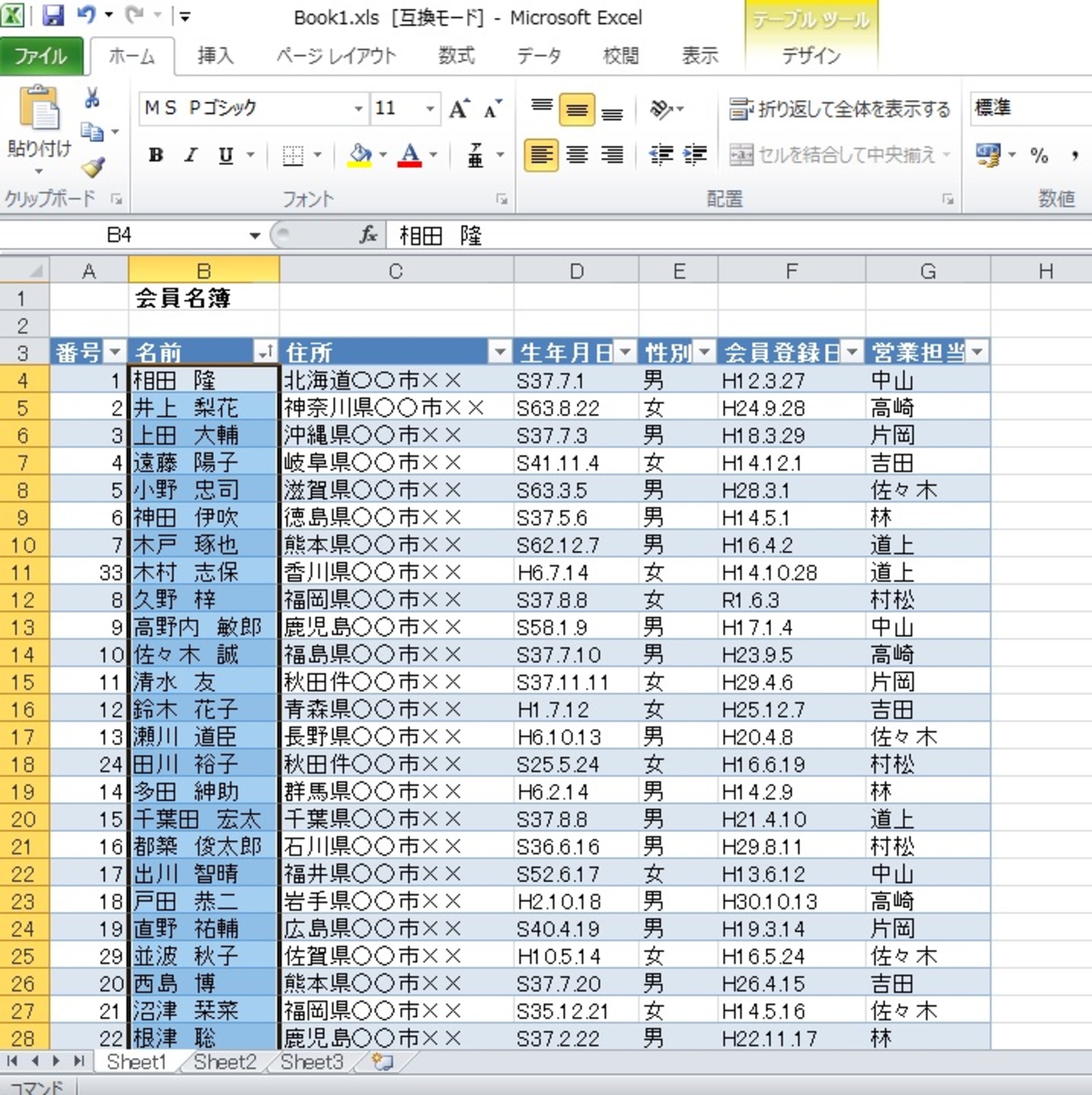Screen dimensions: 1092x1095
Task: Open filter dropdown for 名前 column
Action: coord(265,352)
